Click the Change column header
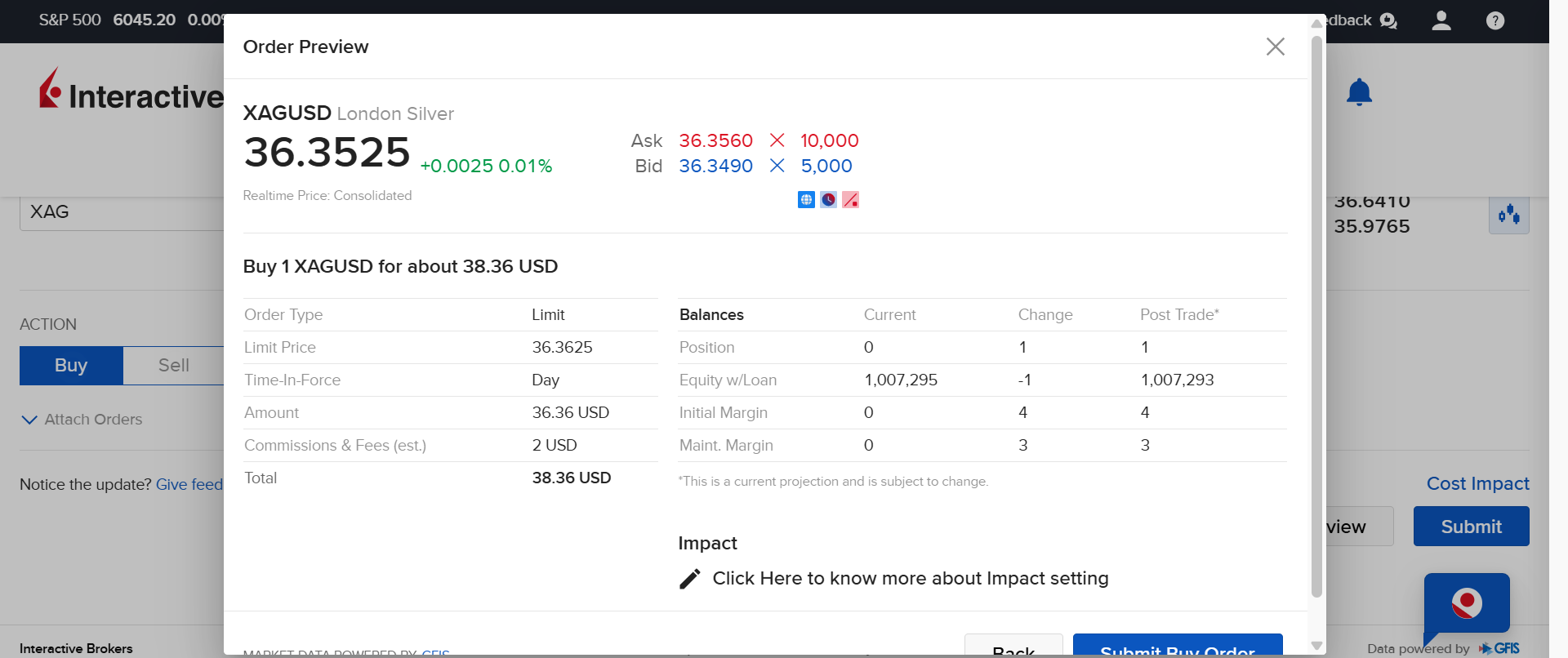Viewport: 1568px width, 658px height. point(1045,314)
